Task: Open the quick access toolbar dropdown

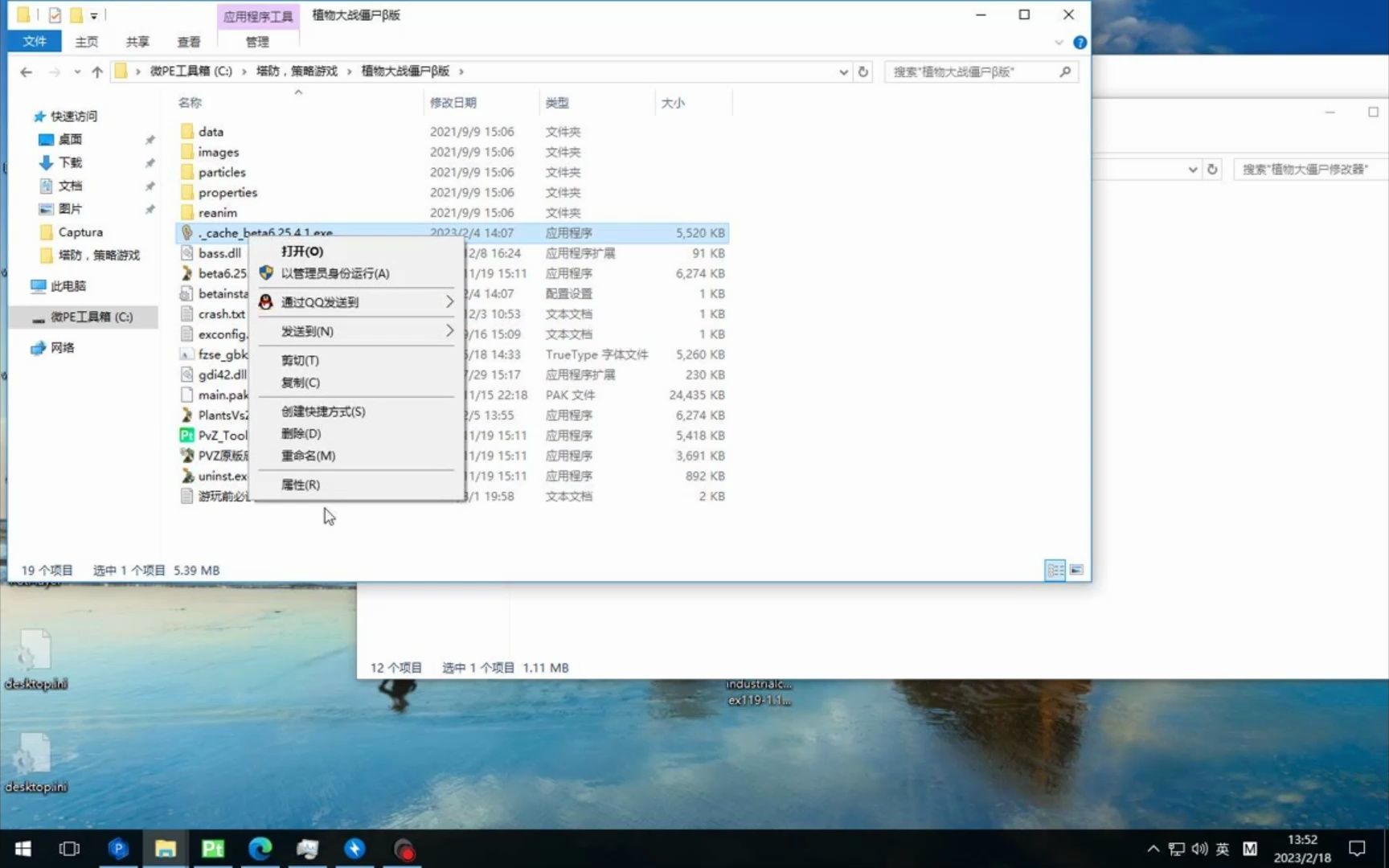Action: coord(94,15)
